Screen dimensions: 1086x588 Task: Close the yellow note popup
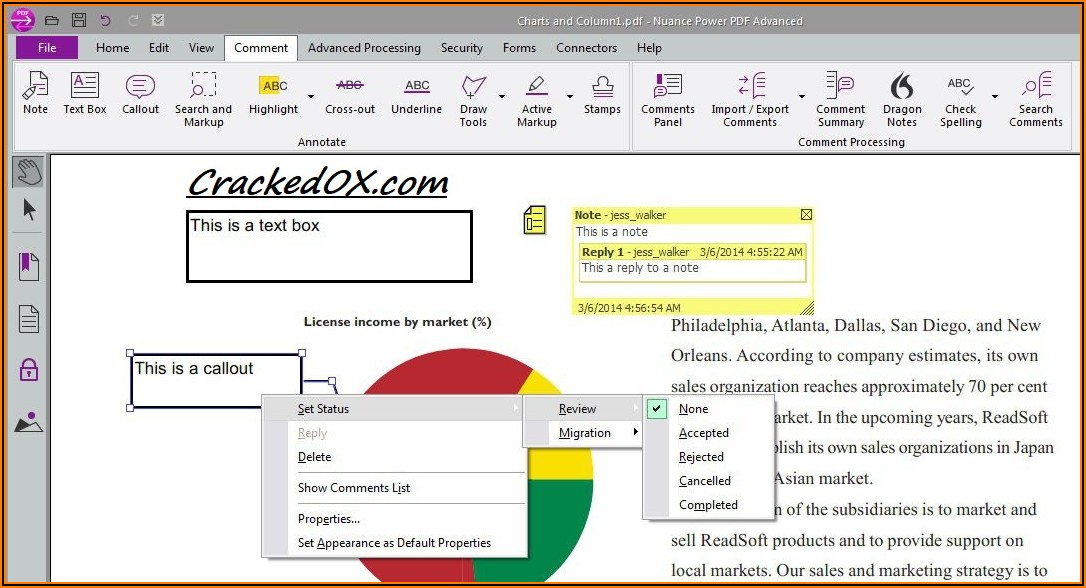[x=806, y=215]
